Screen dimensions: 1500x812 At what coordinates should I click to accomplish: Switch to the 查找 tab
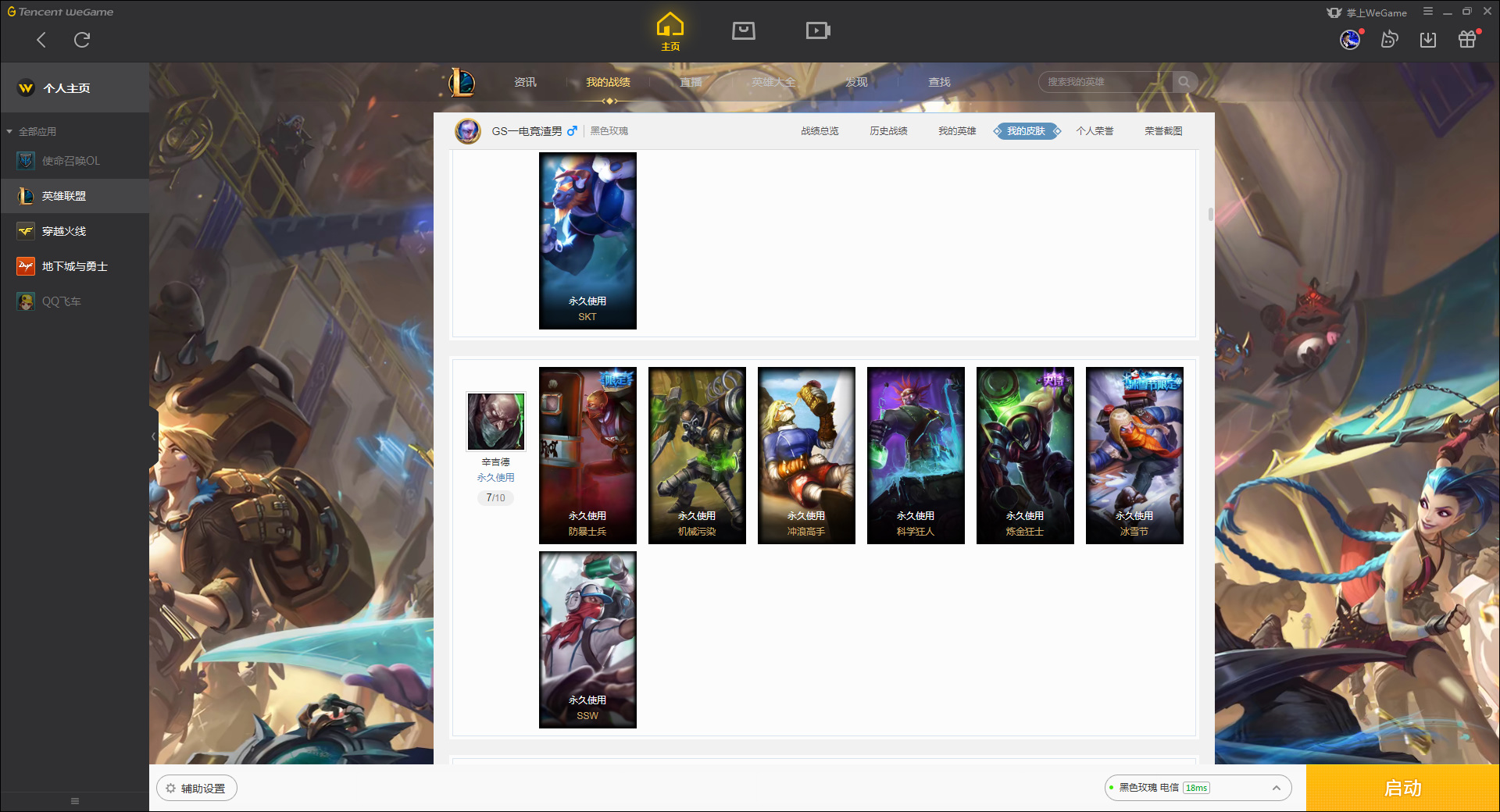(x=939, y=82)
